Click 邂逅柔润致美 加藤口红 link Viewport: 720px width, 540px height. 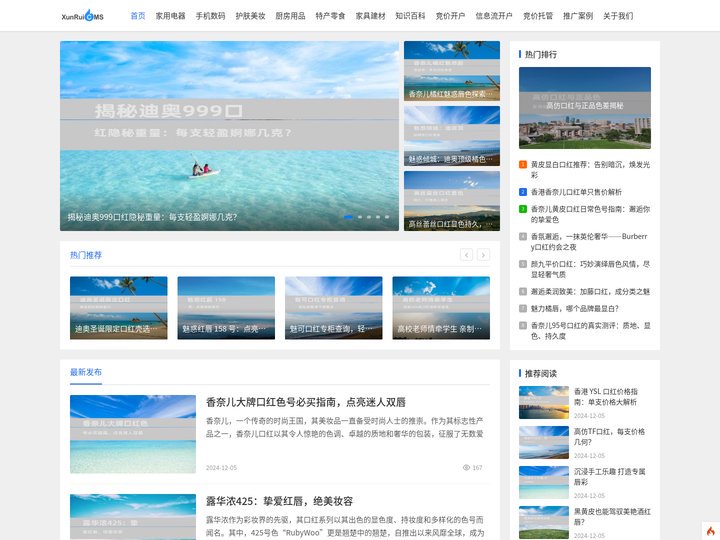click(x=590, y=292)
